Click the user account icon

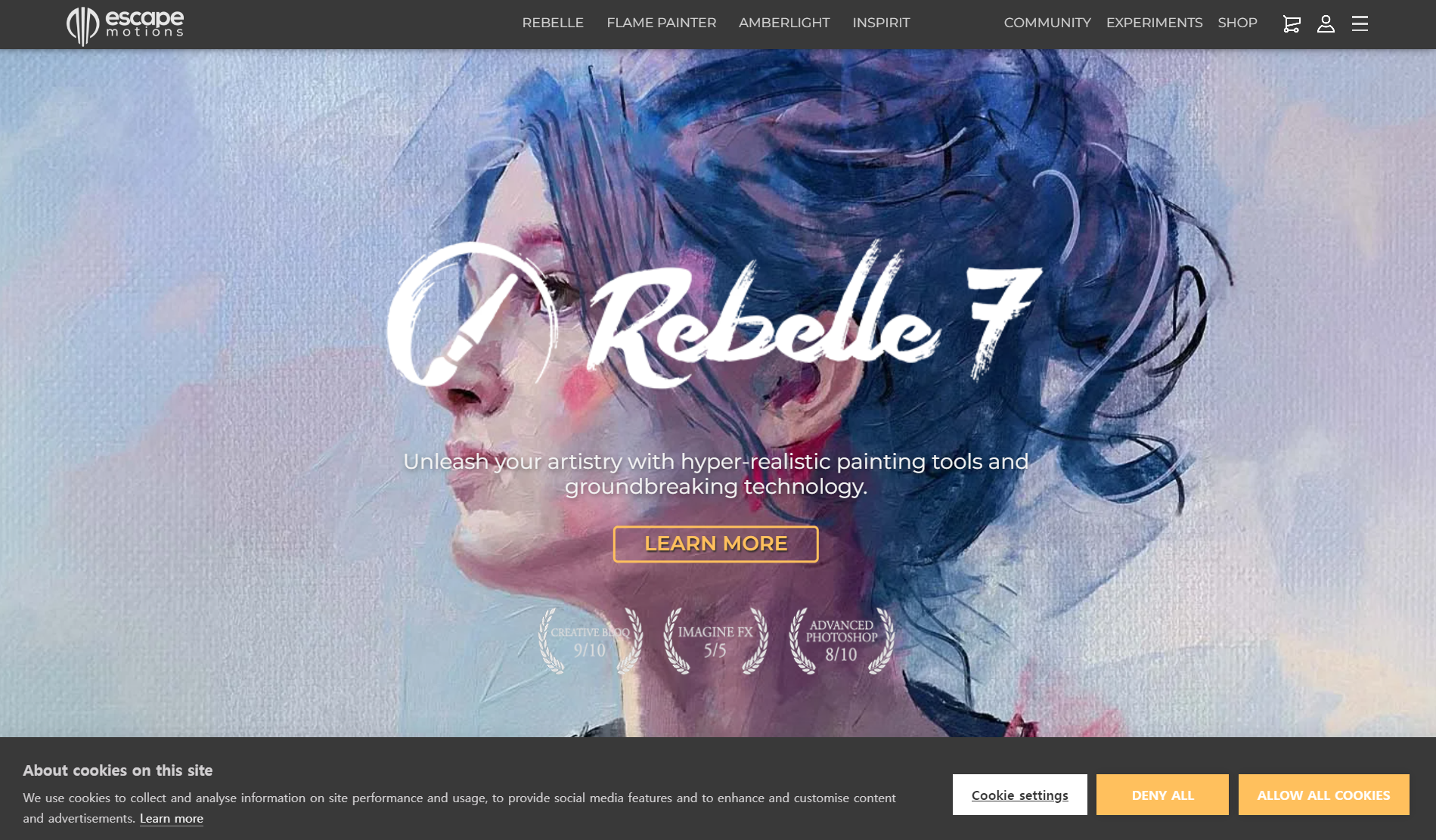[1326, 24]
